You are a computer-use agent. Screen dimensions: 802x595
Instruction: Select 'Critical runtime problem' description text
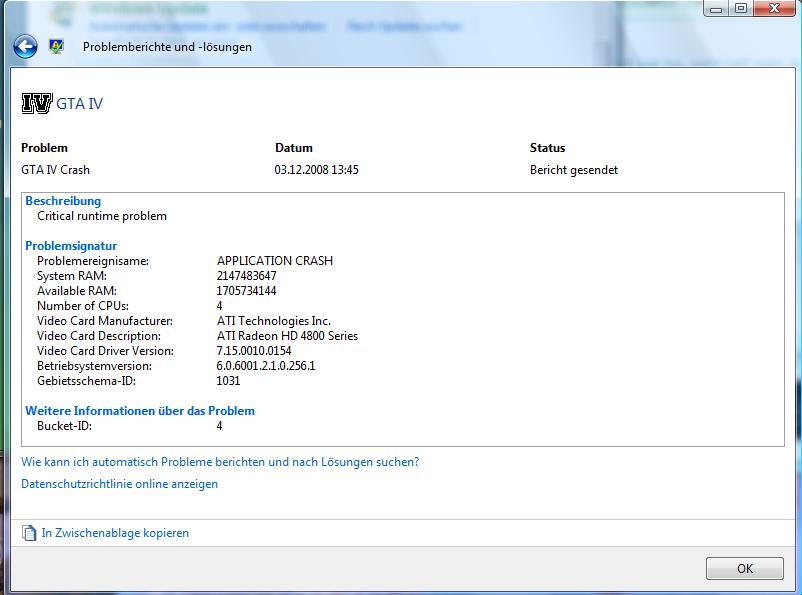pos(102,216)
